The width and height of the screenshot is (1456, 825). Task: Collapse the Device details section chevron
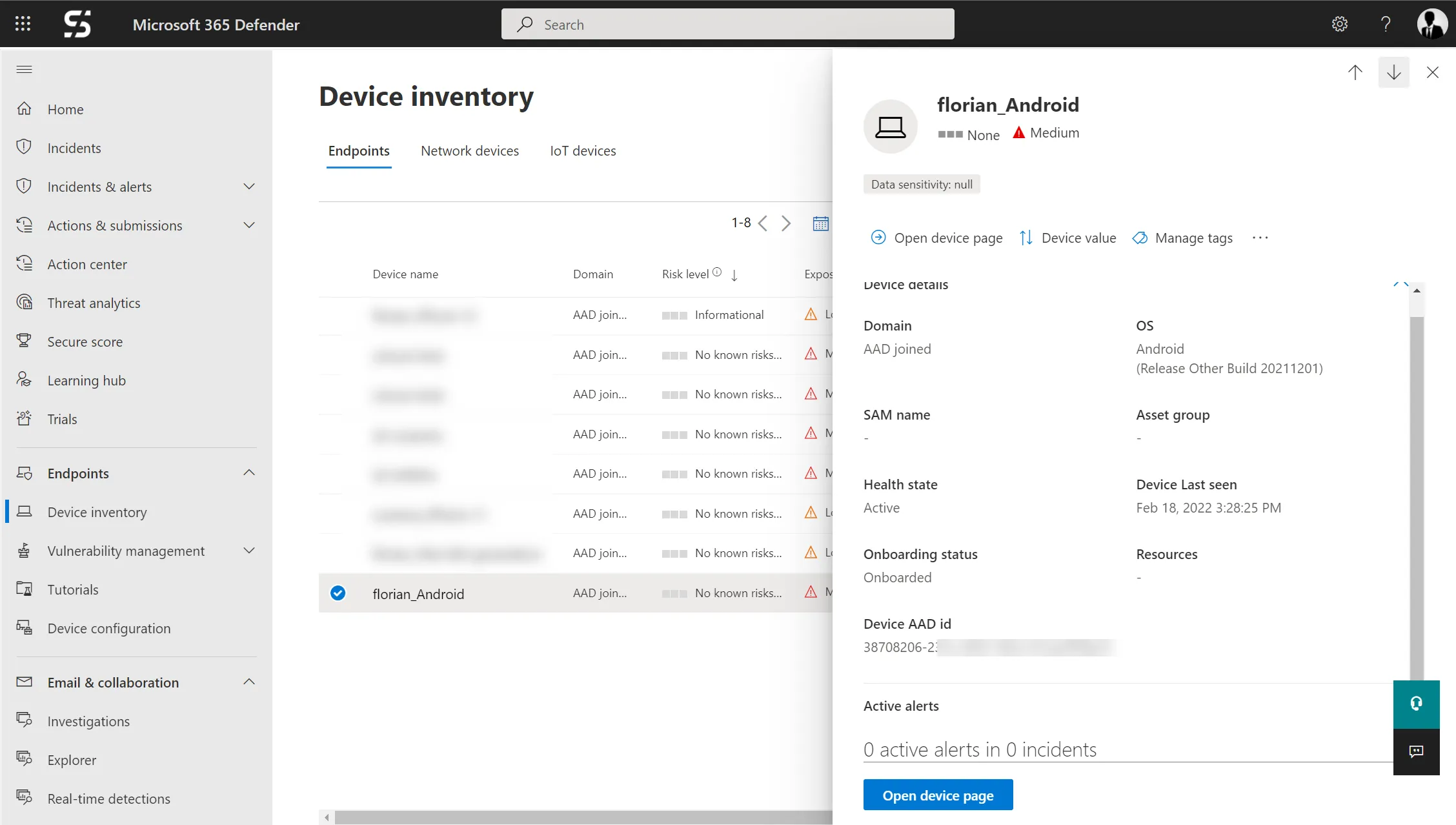click(x=1400, y=285)
